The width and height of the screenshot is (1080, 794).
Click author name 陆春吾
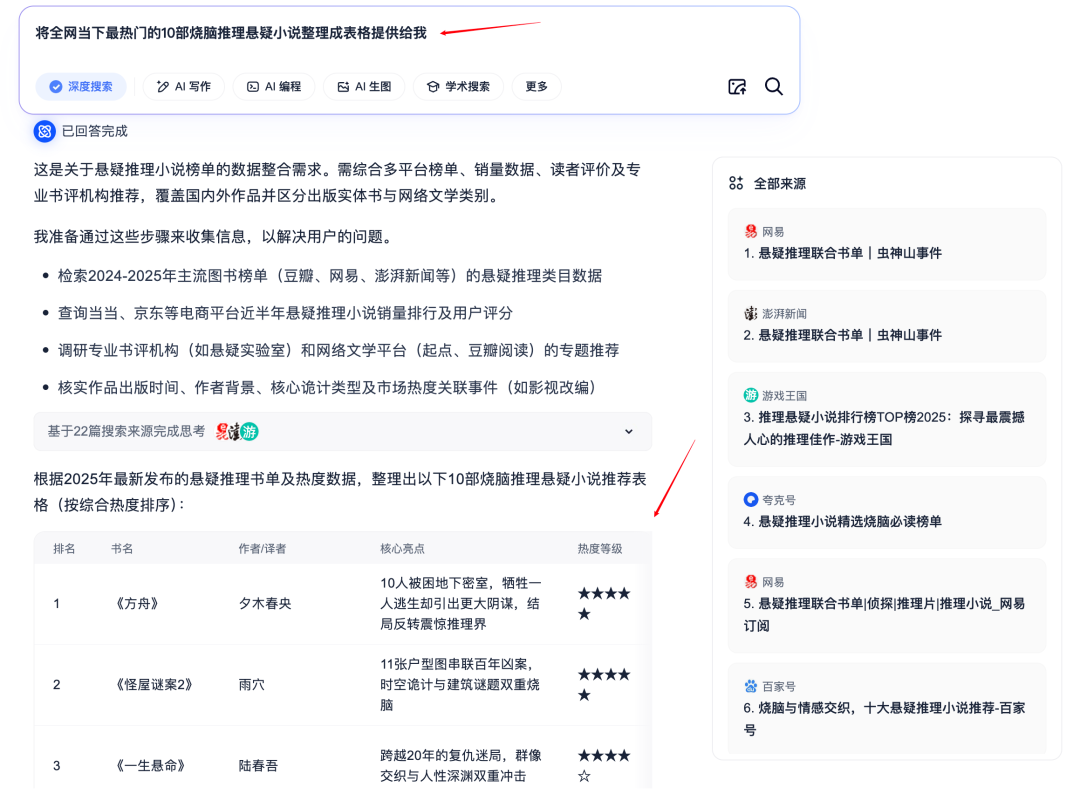point(258,766)
